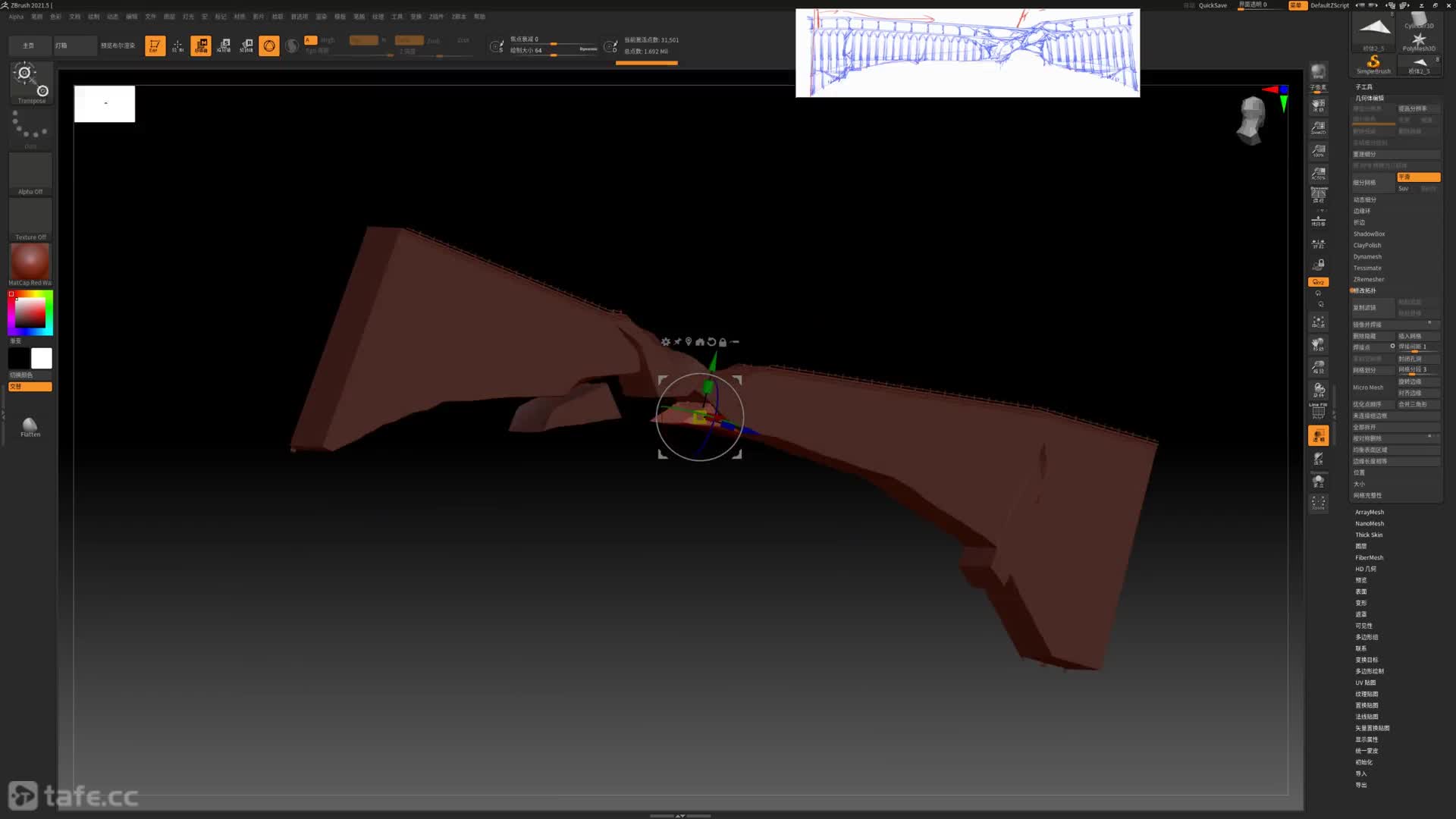Viewport: 1456px width, 819px height.
Task: Adjust the draw size 64 slider
Action: pos(554,51)
